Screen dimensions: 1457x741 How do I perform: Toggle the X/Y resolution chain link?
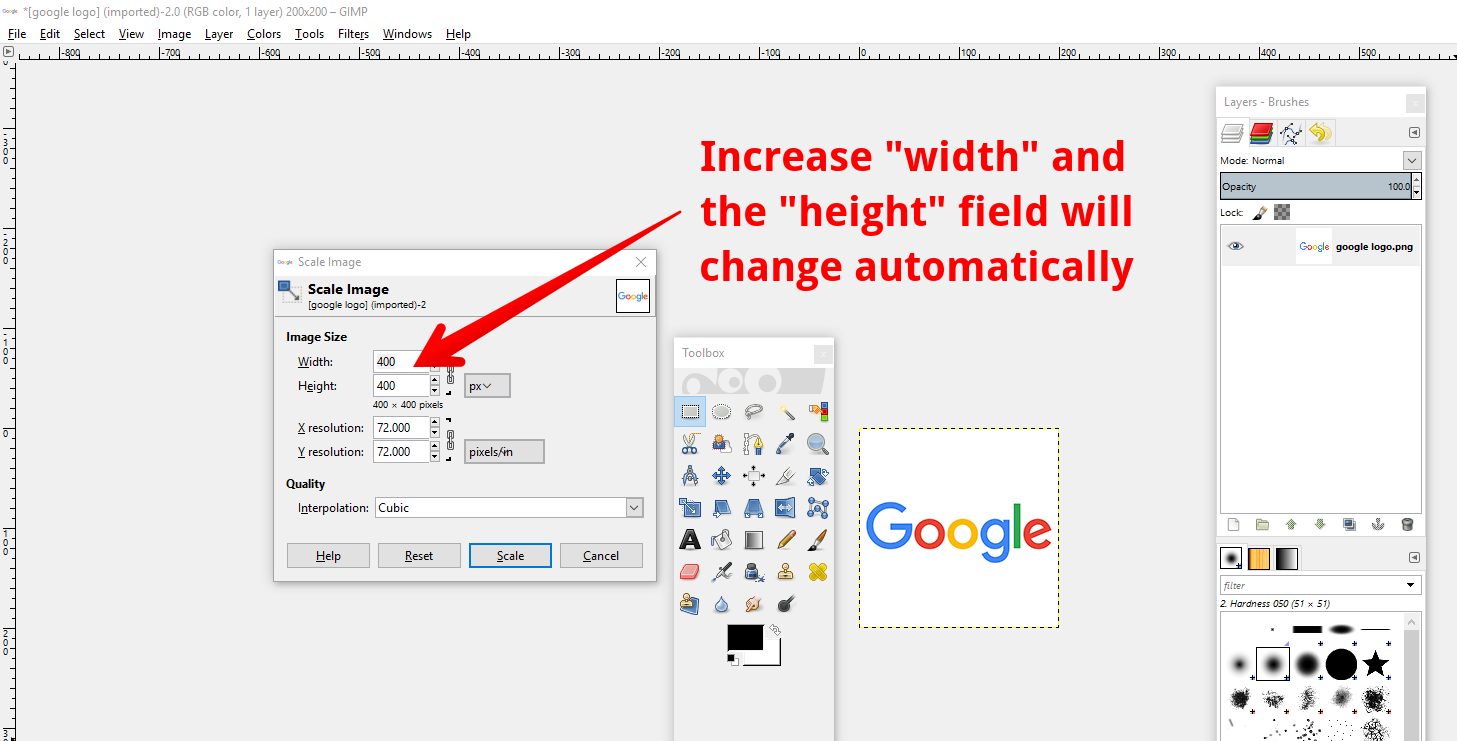point(450,440)
